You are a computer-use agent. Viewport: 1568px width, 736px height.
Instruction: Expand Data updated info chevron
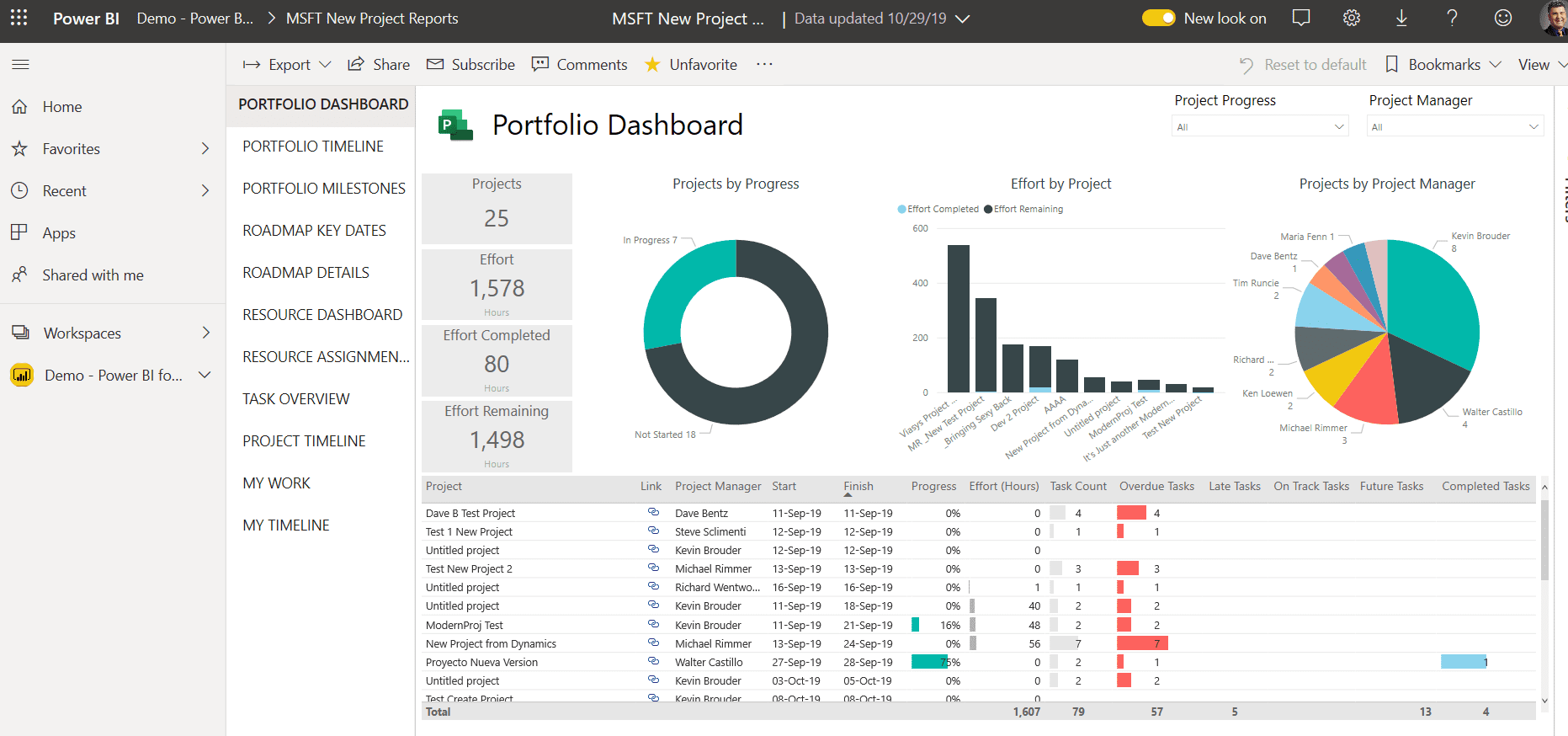pos(963,19)
